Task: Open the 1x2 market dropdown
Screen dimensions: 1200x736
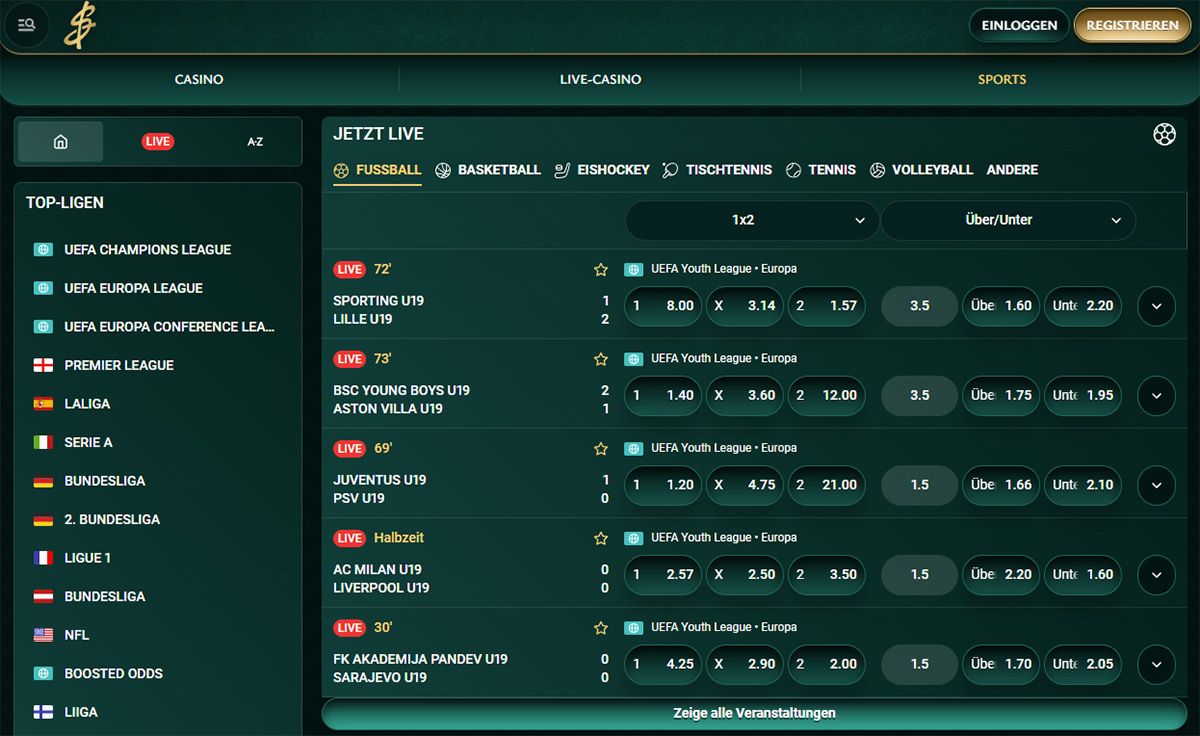Action: 752,220
